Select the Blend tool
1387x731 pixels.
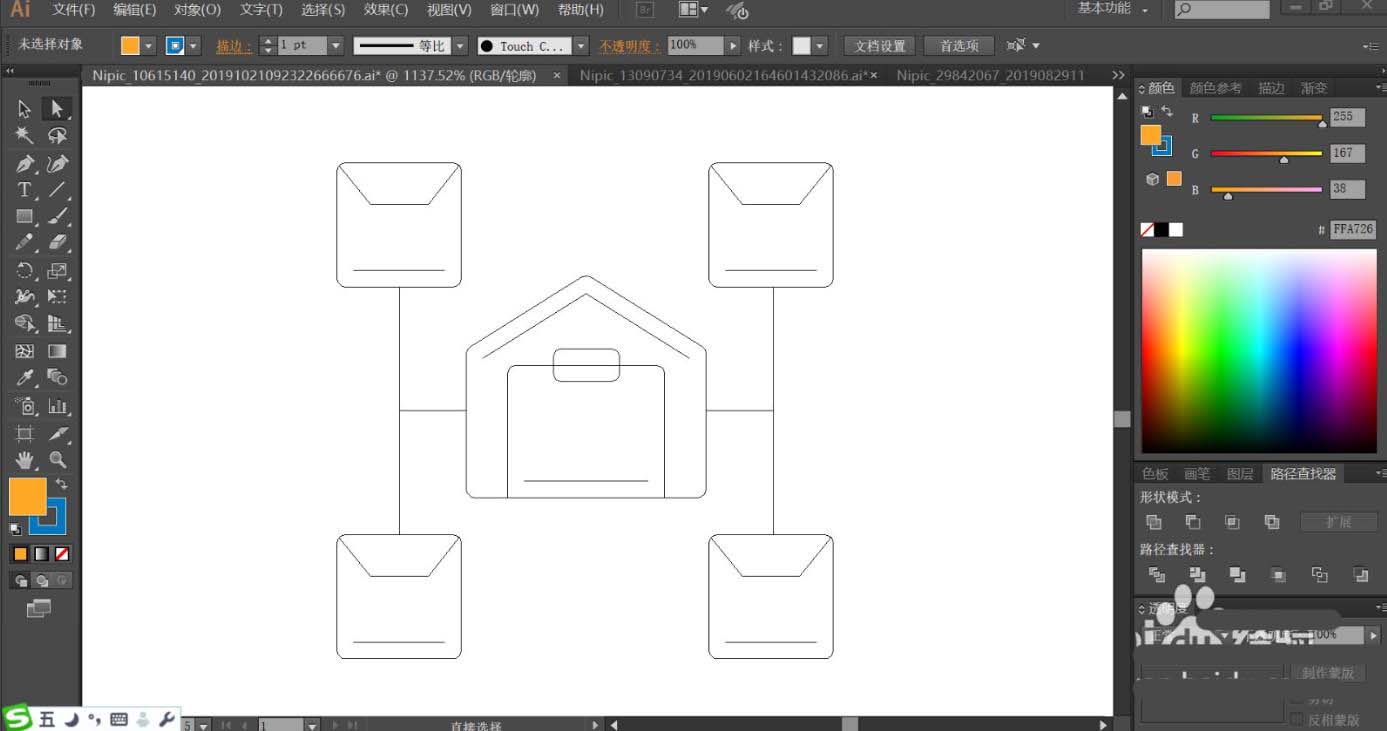tap(57, 378)
